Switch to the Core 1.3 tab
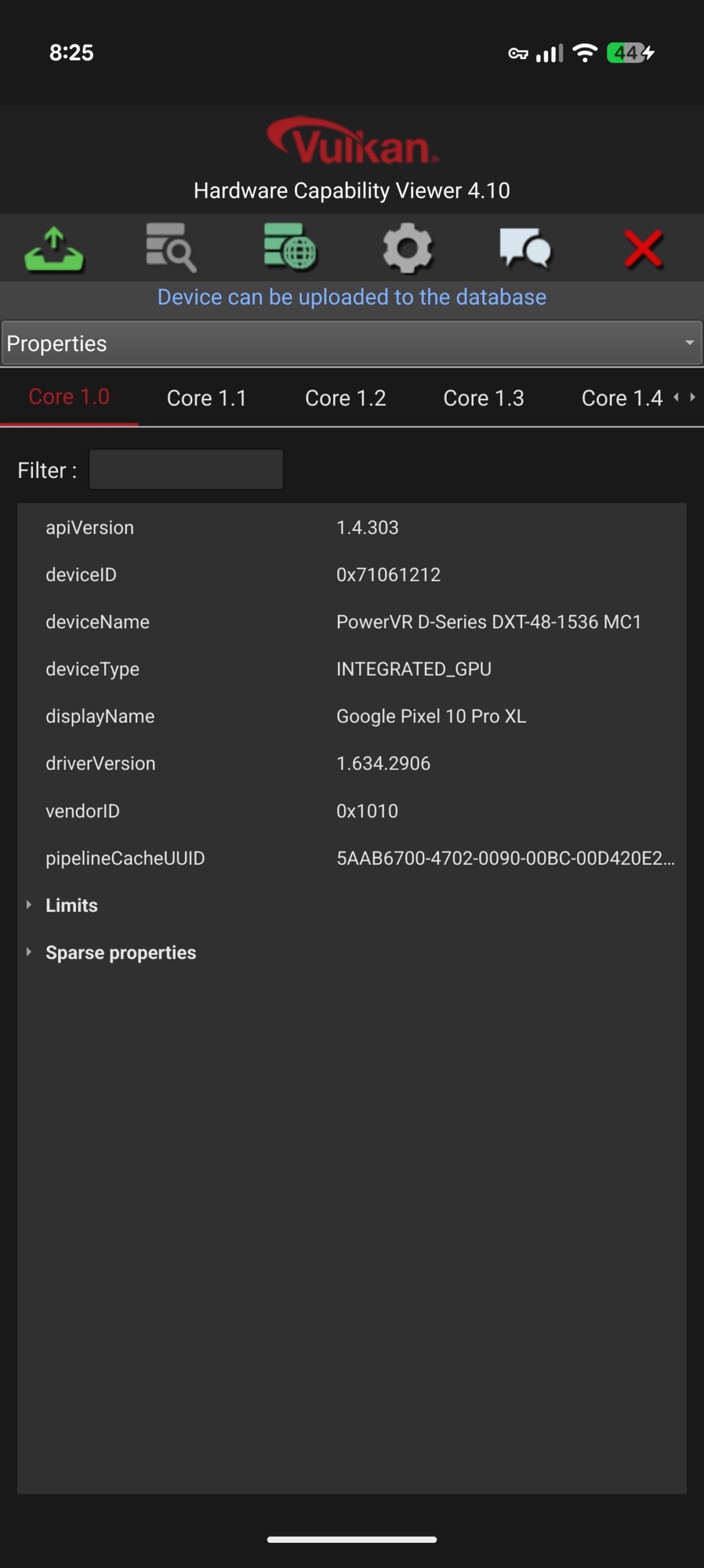 click(483, 398)
